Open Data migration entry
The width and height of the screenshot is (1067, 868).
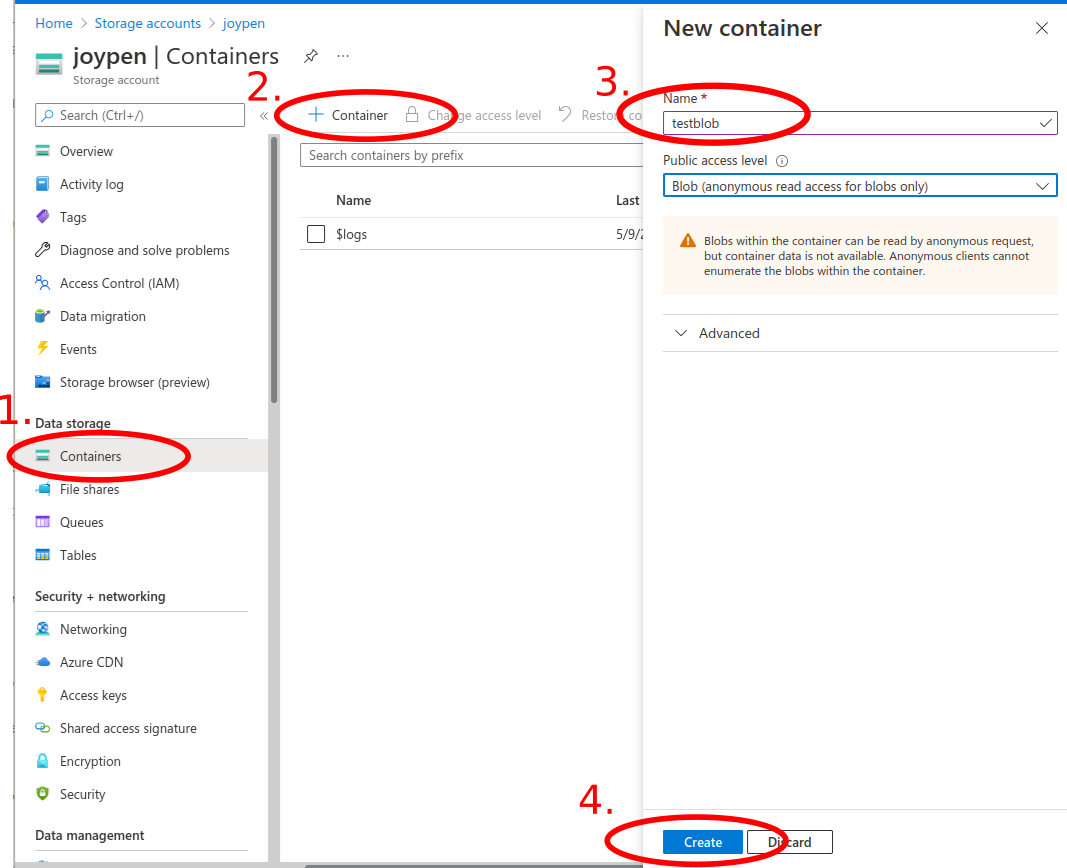coord(103,316)
